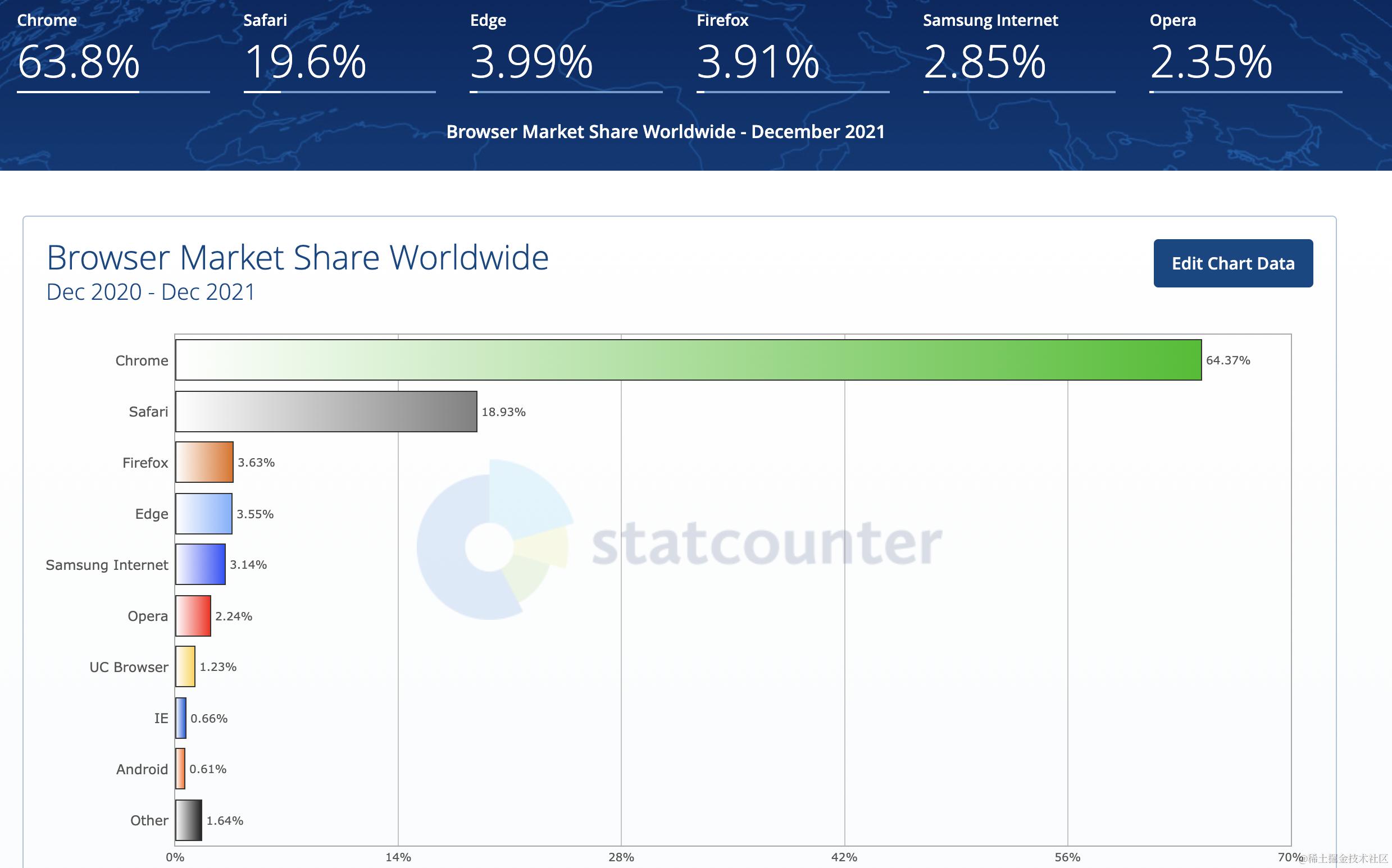Click the Safari 19.6% header stat
This screenshot has width=1392, height=868.
coord(305,61)
